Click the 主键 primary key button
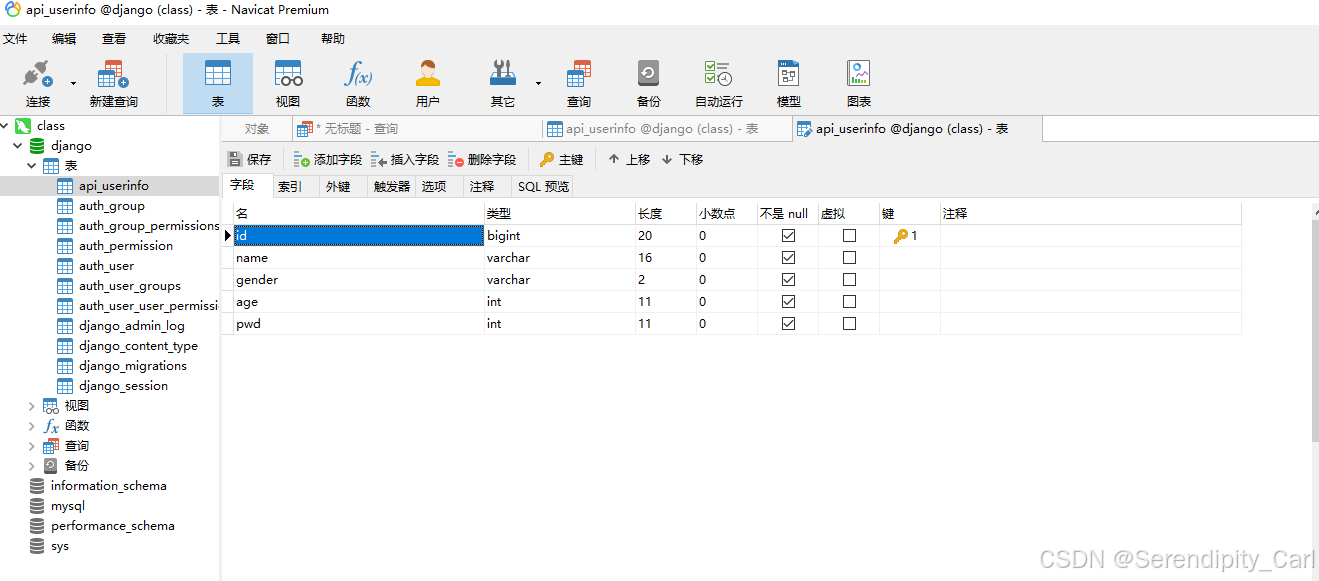Screen dimensions: 1319x581 561,159
